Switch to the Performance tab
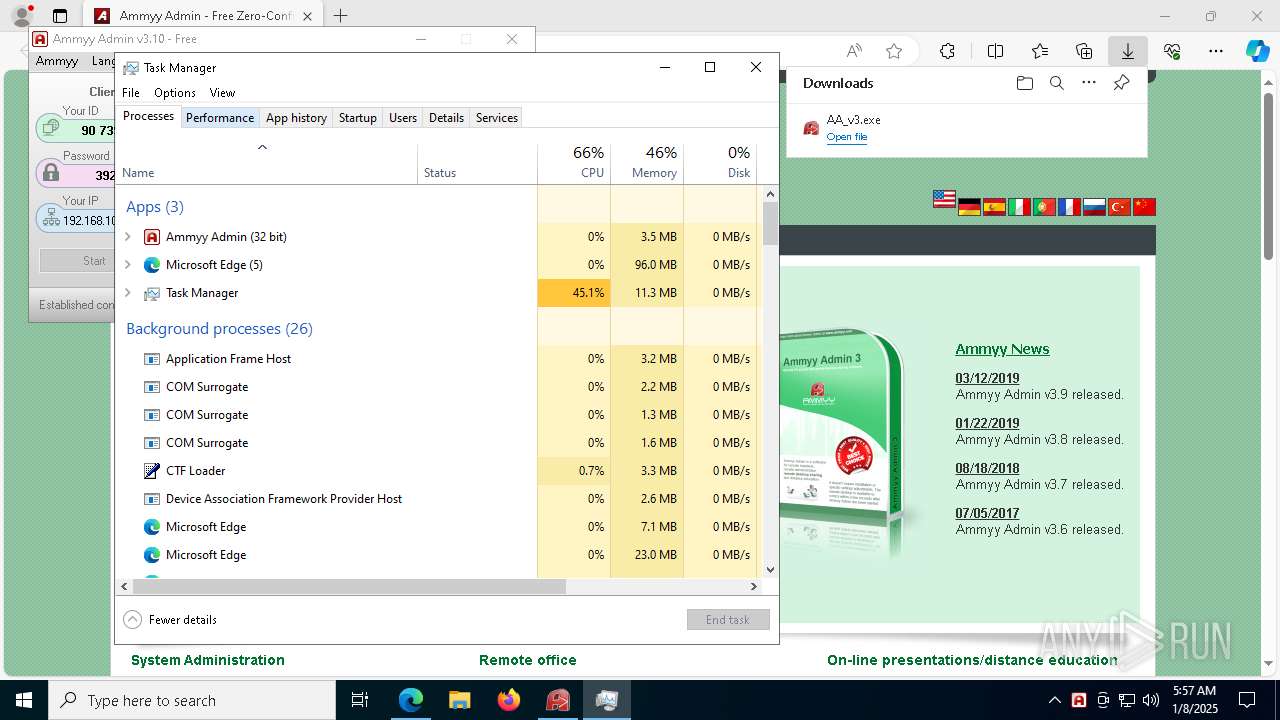 click(x=220, y=118)
